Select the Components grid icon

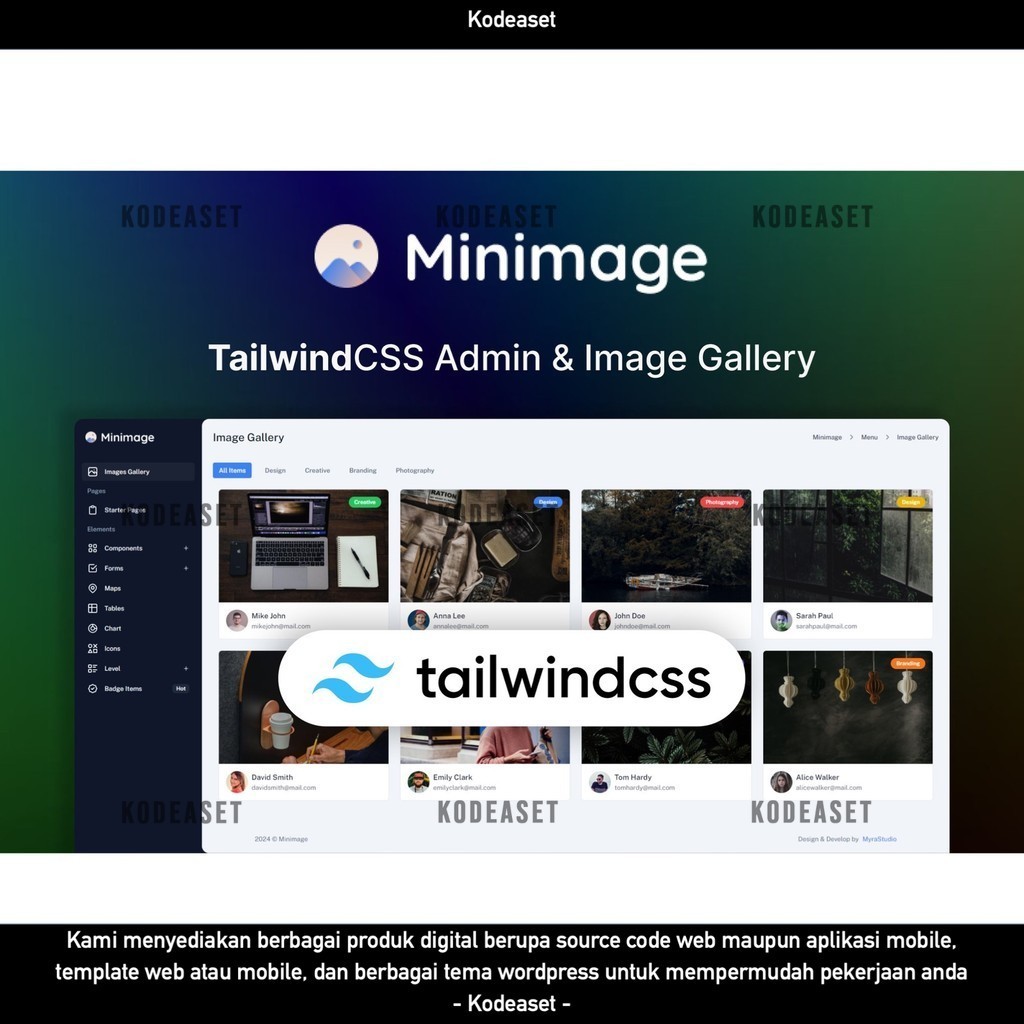tap(92, 548)
